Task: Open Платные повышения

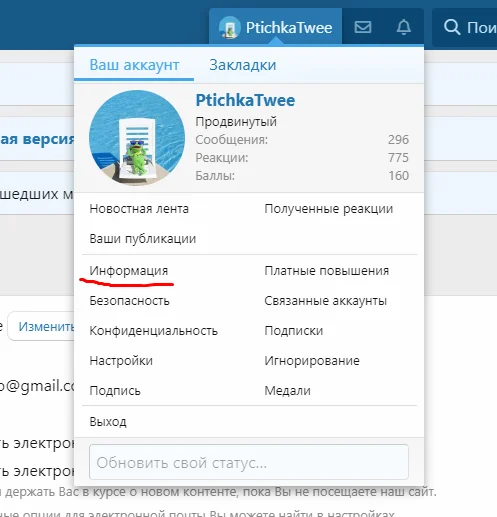Action: coord(327,271)
